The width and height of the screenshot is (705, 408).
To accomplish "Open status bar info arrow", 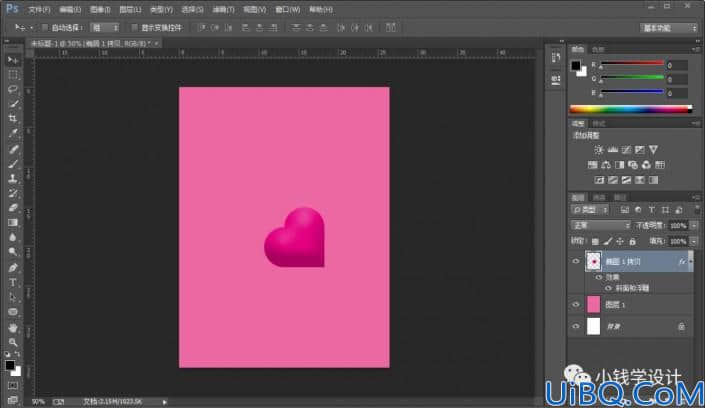I will click(165, 402).
